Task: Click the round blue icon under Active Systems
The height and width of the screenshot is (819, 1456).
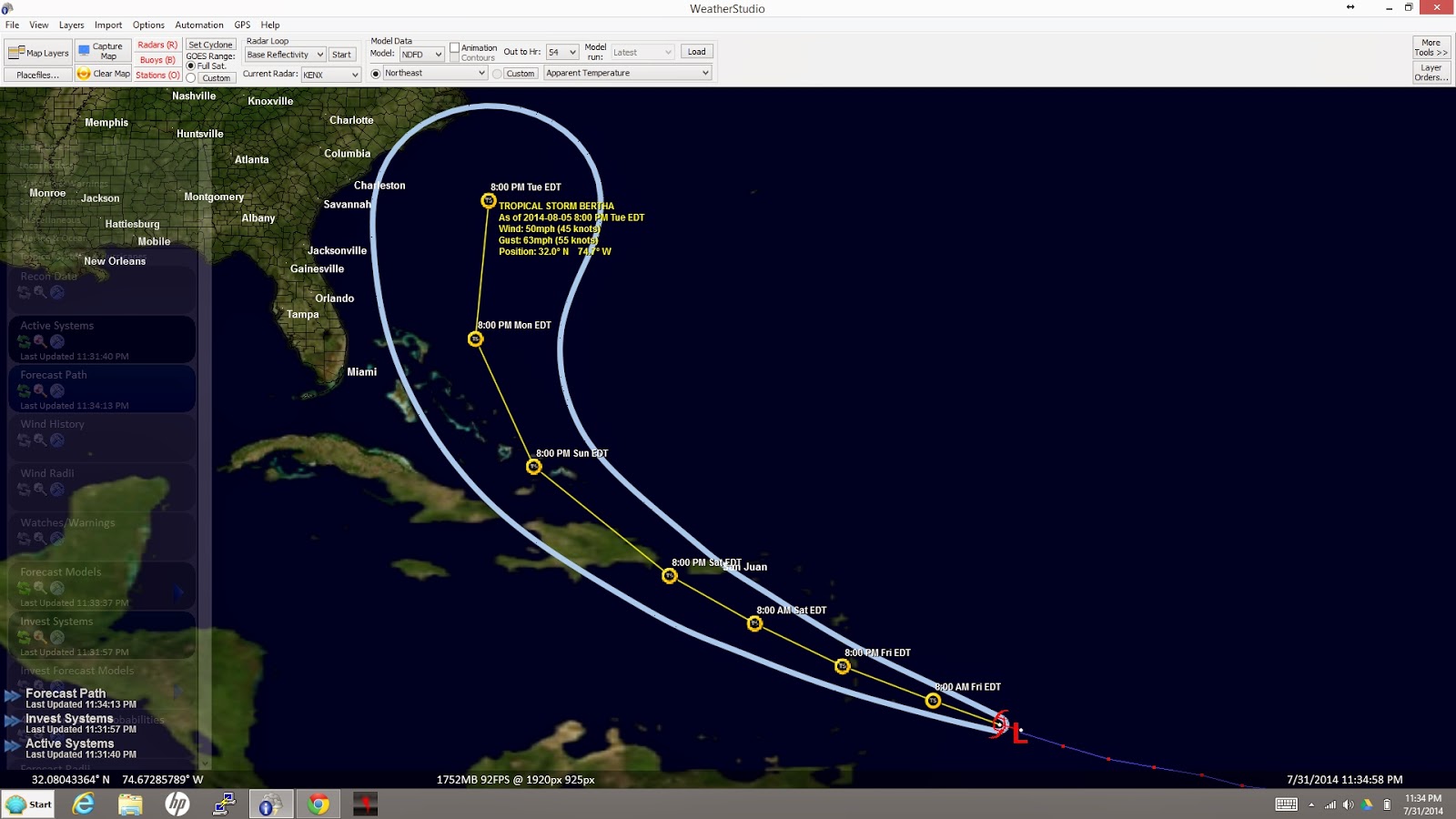Action: (x=57, y=341)
